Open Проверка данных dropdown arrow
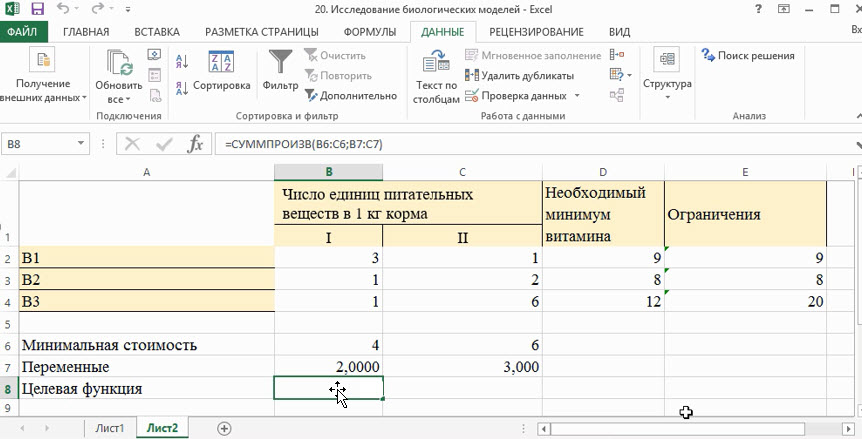The height and width of the screenshot is (439, 862). (x=577, y=96)
